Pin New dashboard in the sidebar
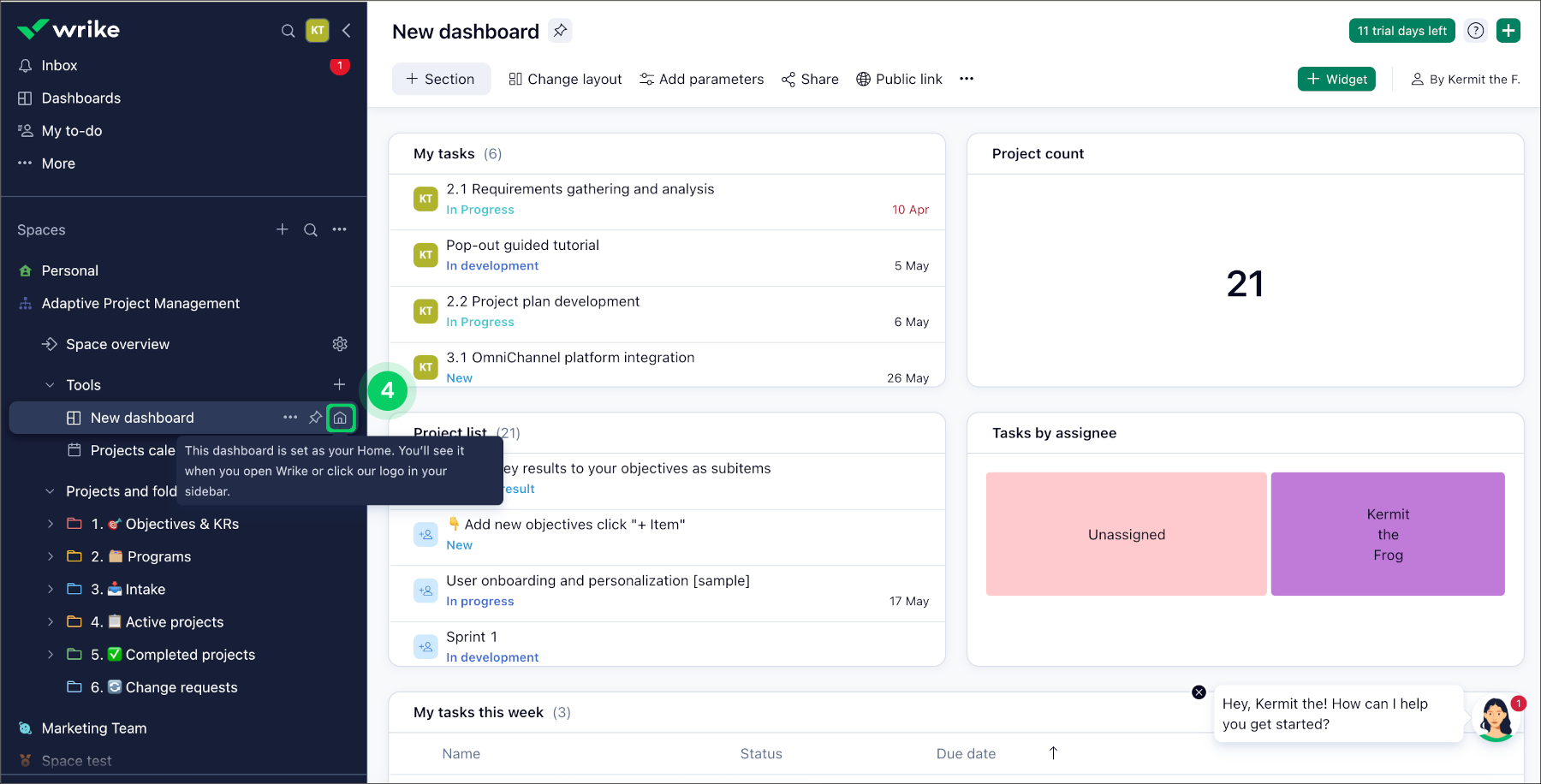 (x=315, y=418)
